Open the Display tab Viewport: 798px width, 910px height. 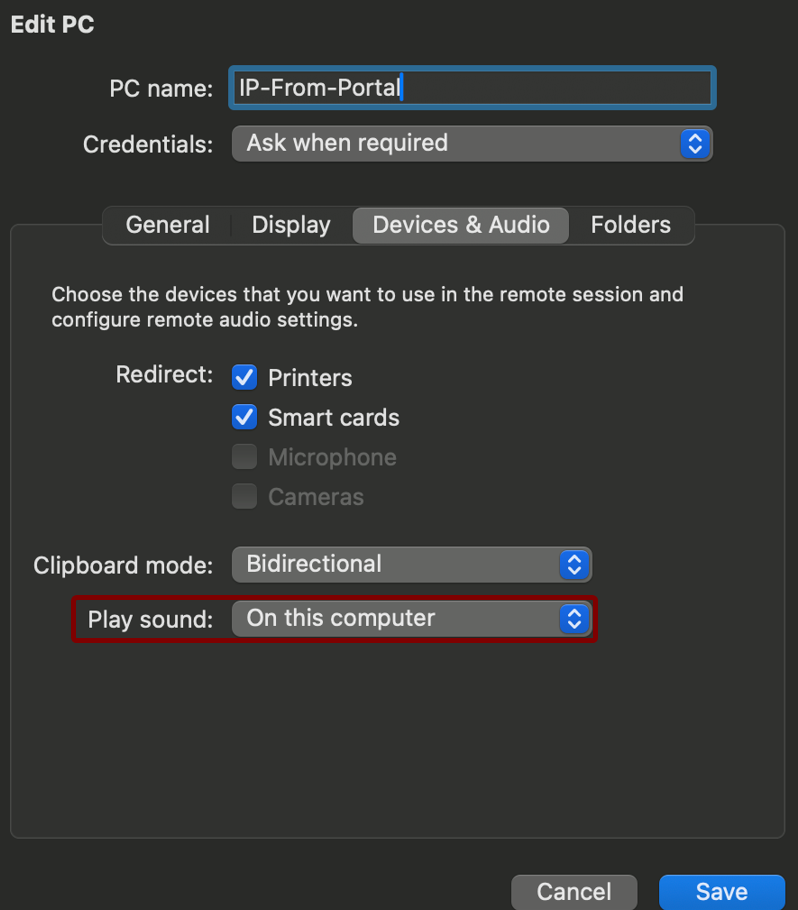point(291,225)
